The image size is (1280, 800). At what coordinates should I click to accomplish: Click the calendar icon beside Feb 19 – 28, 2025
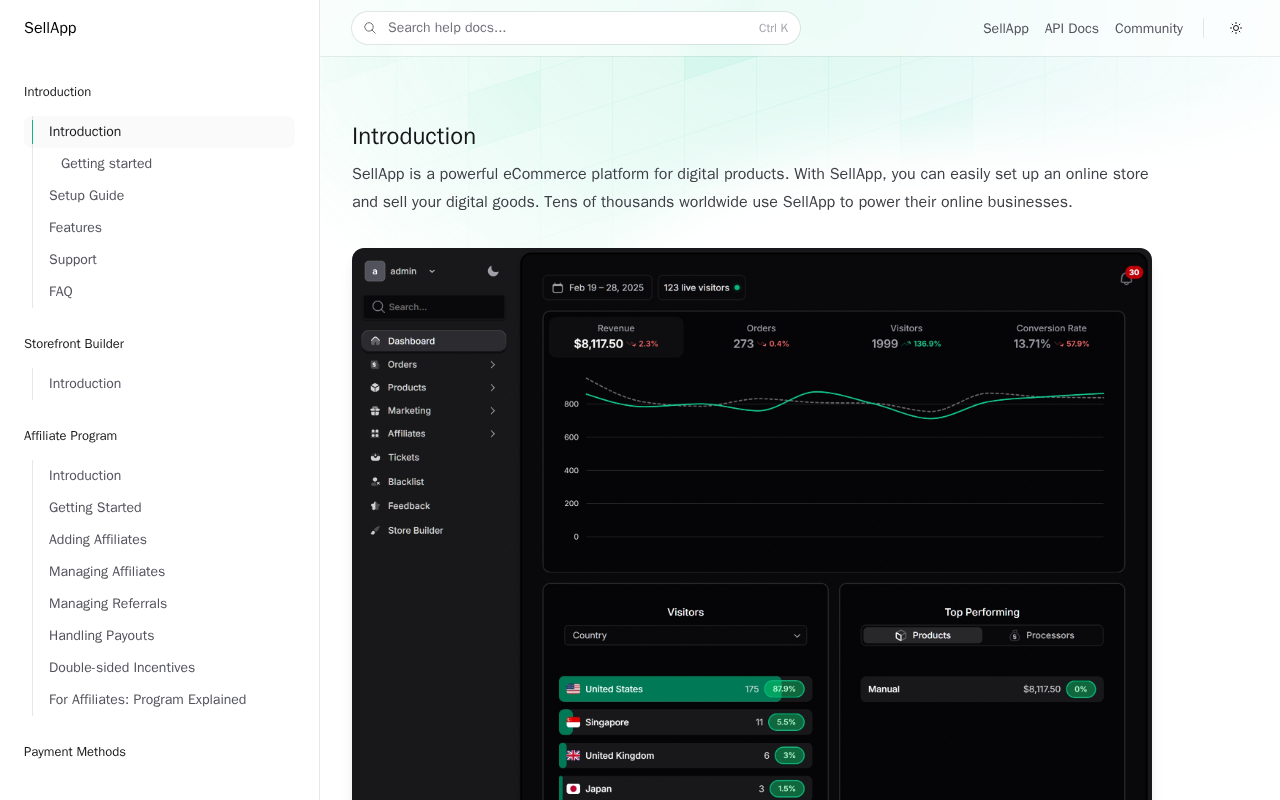558,288
